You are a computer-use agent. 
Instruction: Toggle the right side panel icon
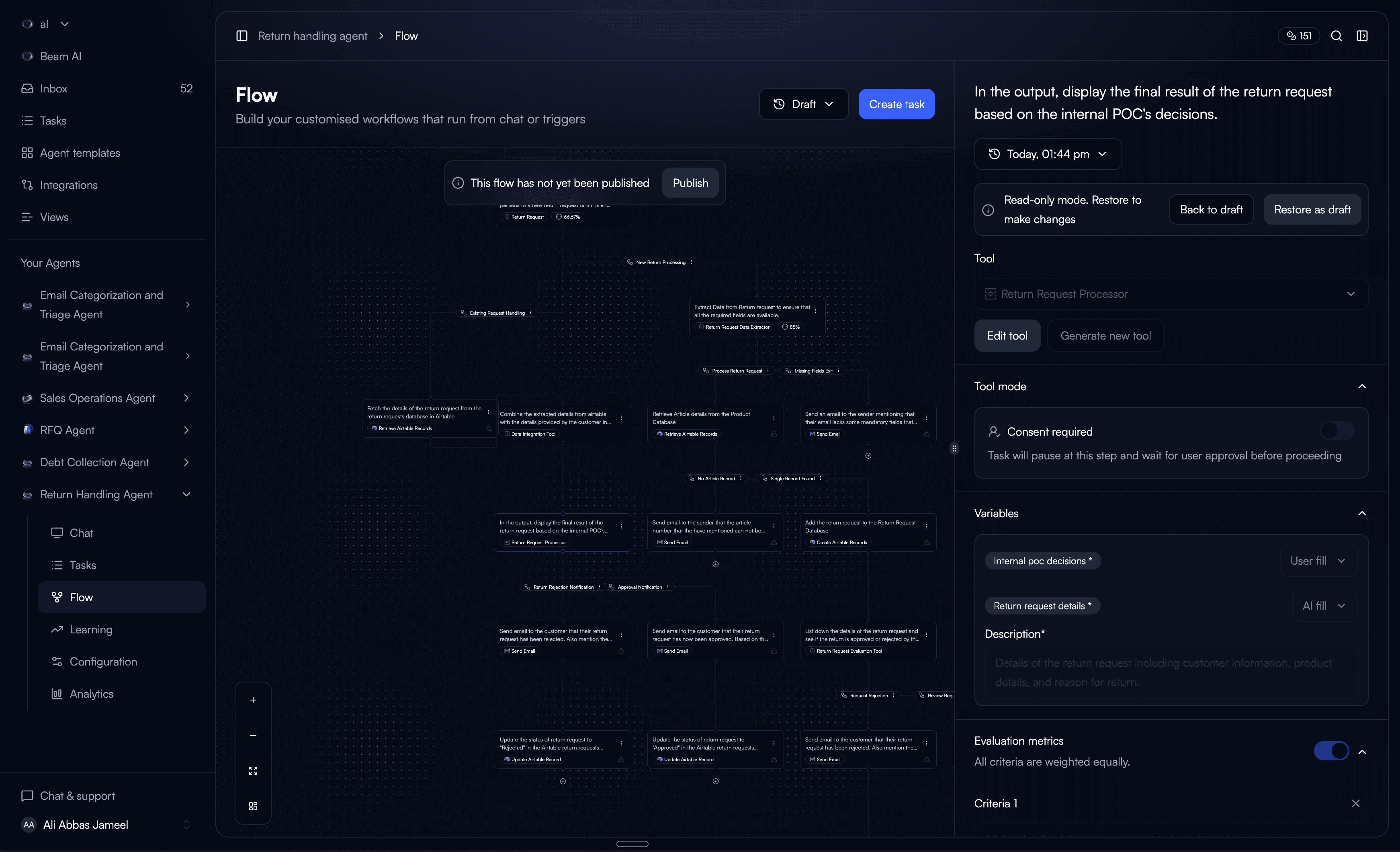coord(1362,36)
